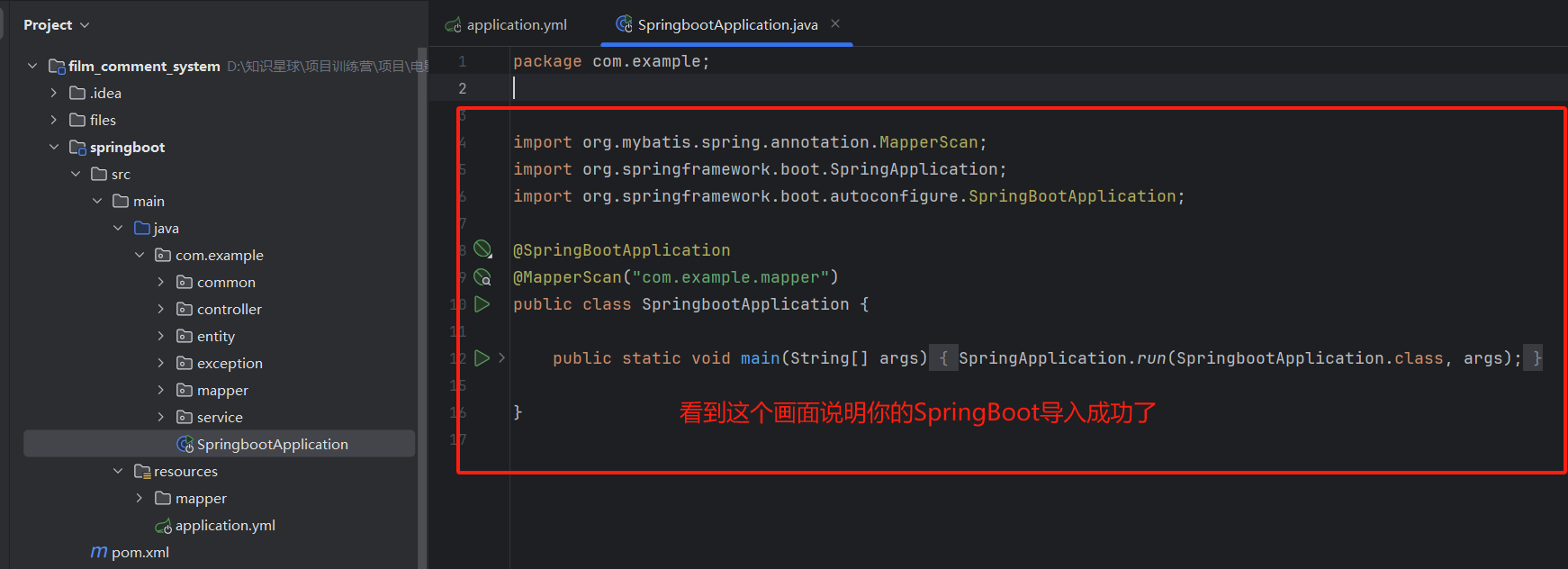Click the common package icon

185,283
